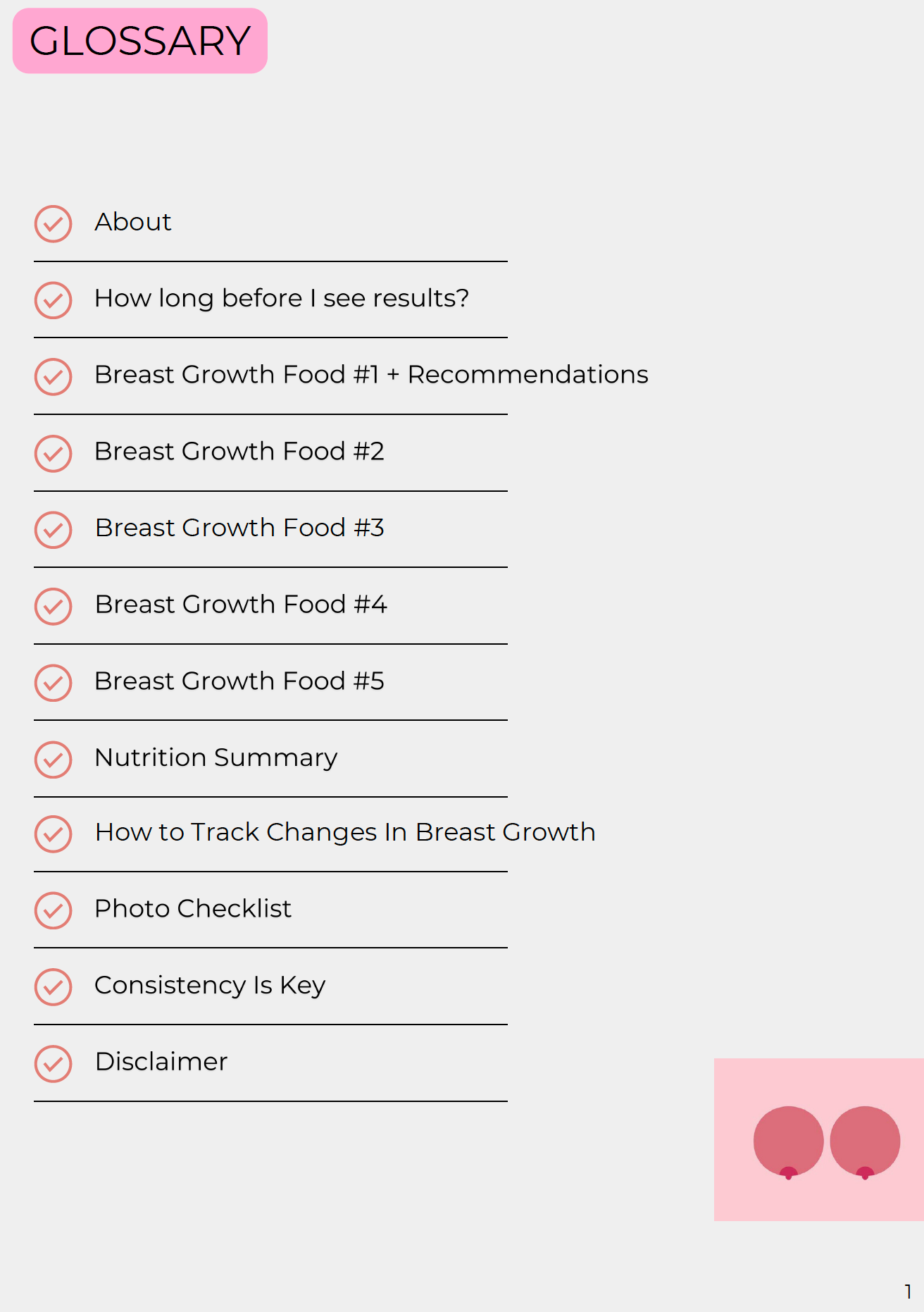Click check icon beside Breast Growth Food #2

pos(54,453)
